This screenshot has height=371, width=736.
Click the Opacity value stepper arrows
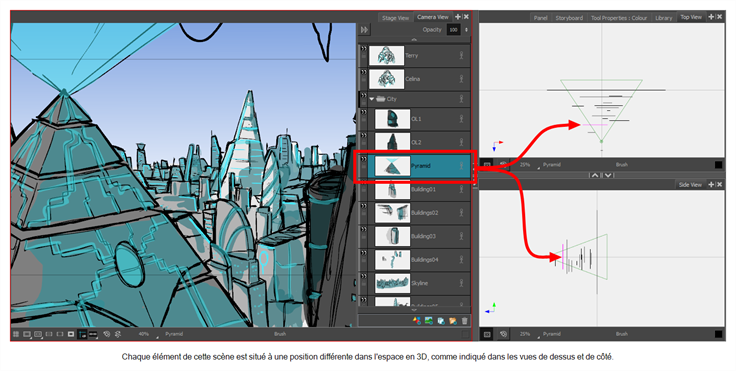tap(466, 30)
